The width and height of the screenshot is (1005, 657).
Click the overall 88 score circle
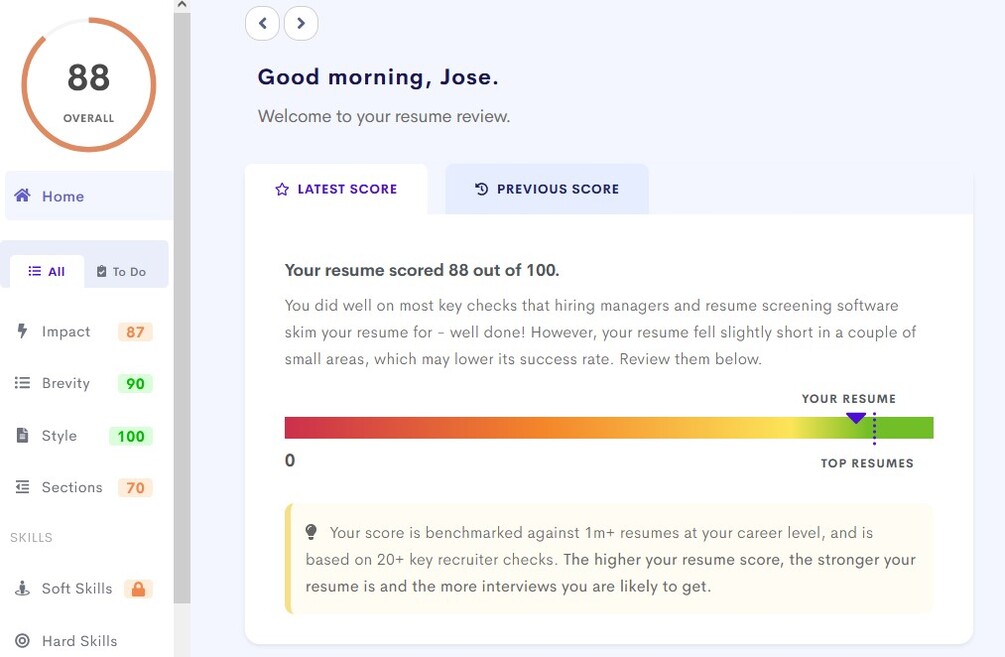pyautogui.click(x=88, y=85)
